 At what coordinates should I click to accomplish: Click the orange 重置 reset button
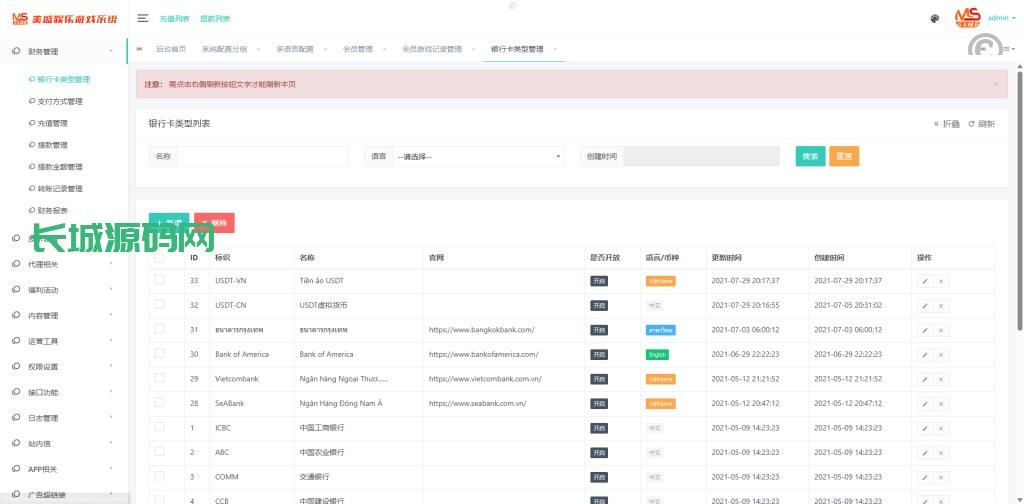coord(843,156)
